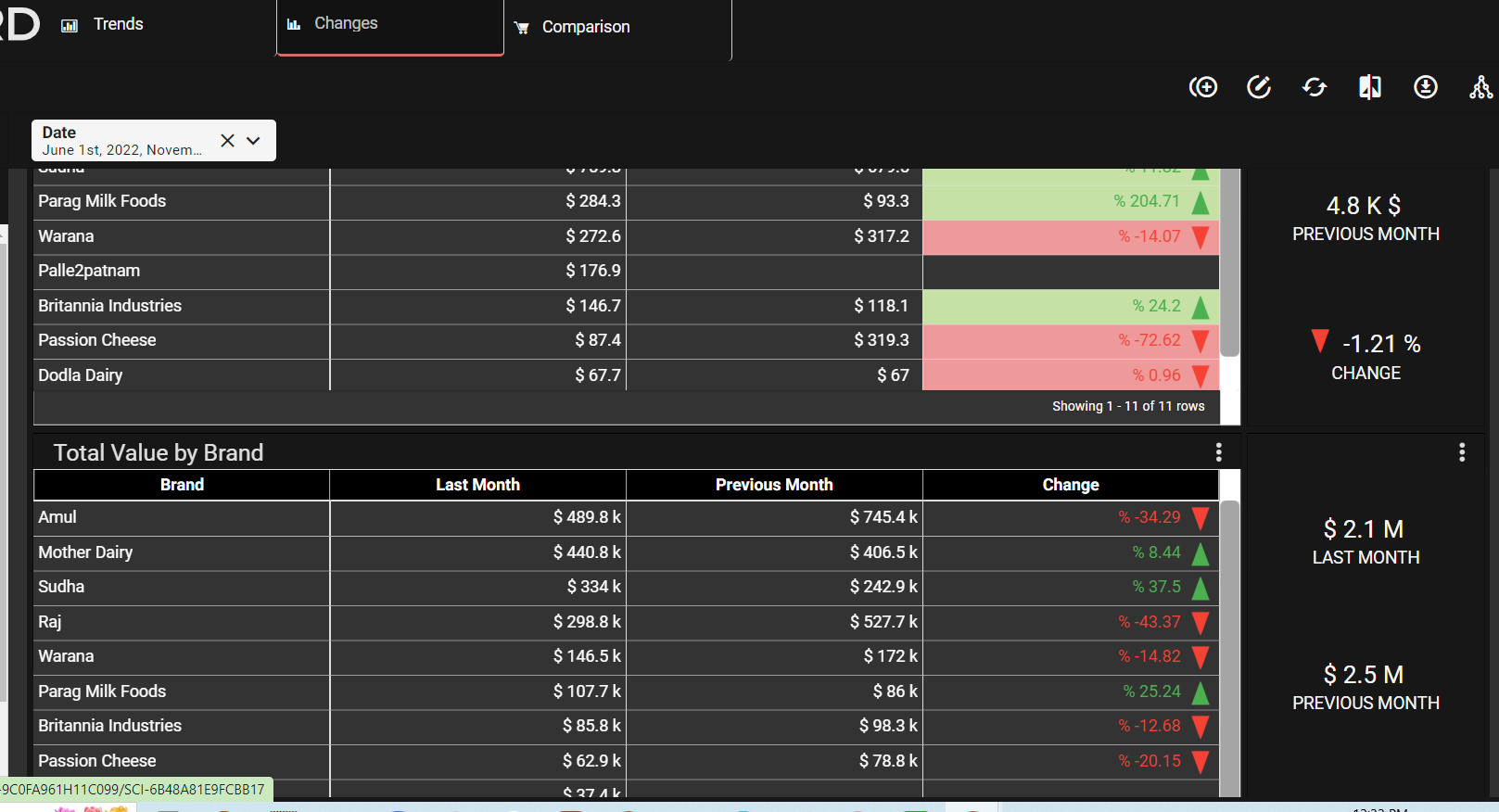Viewport: 1499px width, 812px height.
Task: Sort by the Brand column header
Action: click(182, 485)
